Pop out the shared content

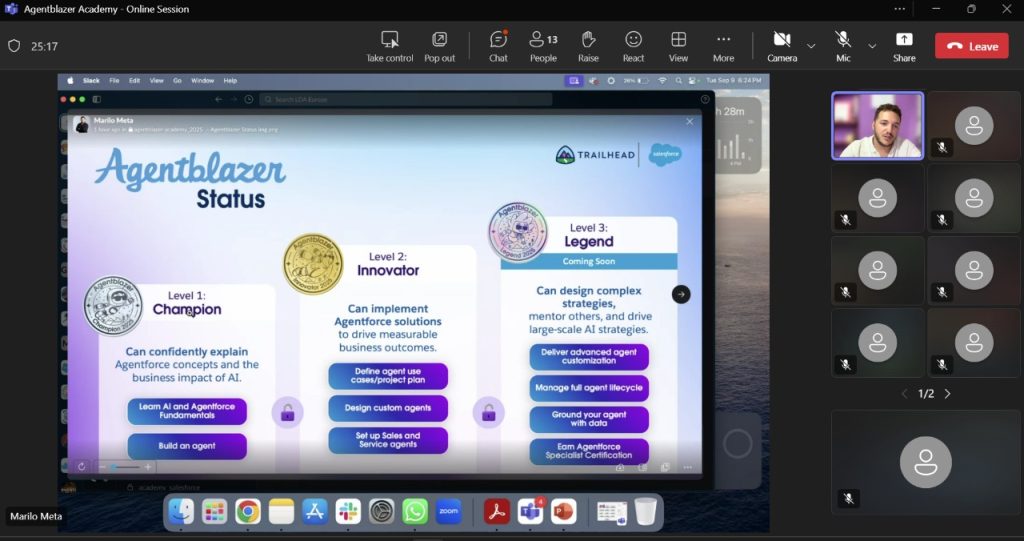click(x=439, y=45)
